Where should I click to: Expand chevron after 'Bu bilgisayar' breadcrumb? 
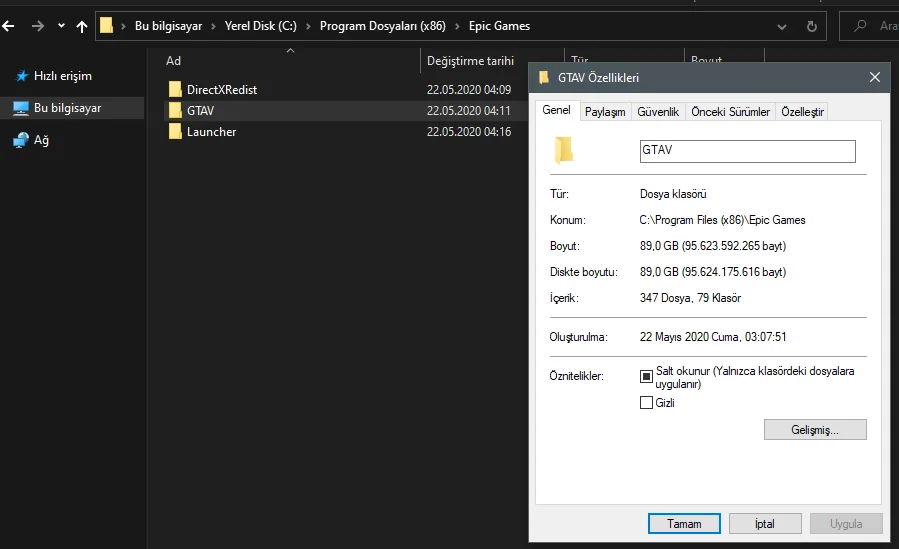pyautogui.click(x=213, y=26)
